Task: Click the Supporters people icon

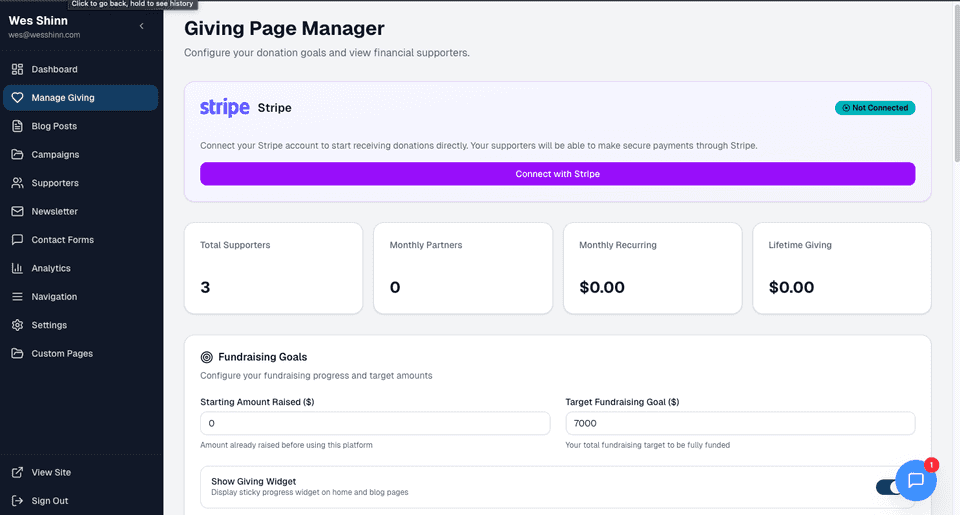Action: point(17,183)
